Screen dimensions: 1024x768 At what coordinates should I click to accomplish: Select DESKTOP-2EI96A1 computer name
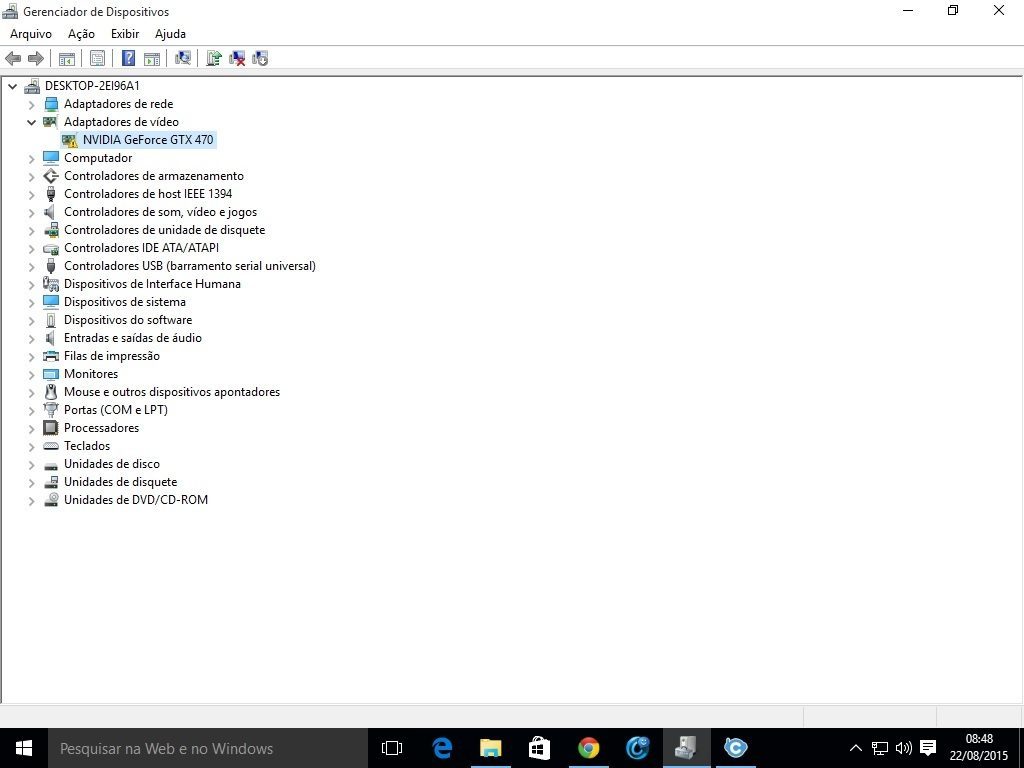tap(92, 86)
